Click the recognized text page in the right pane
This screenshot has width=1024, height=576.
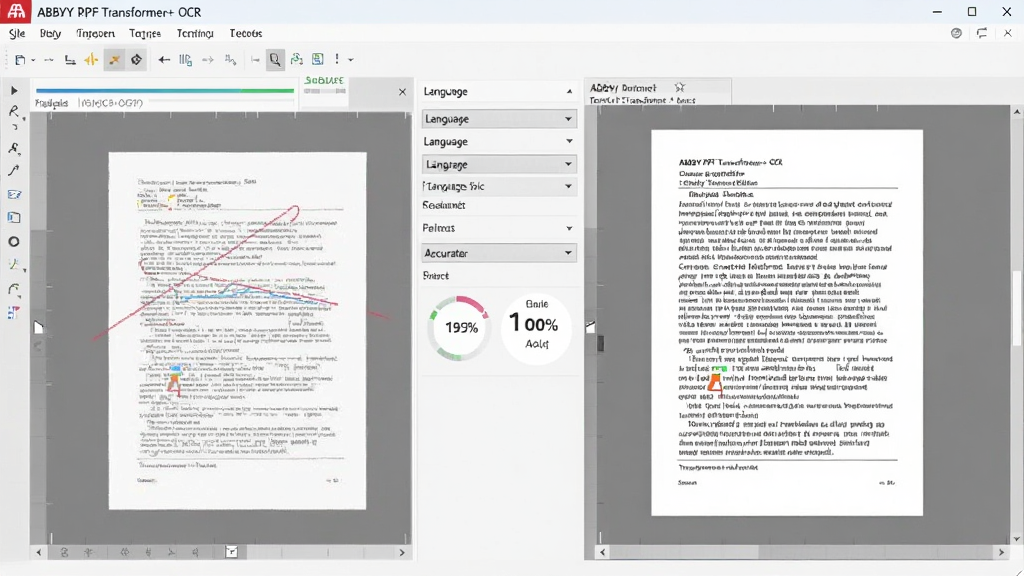[787, 323]
